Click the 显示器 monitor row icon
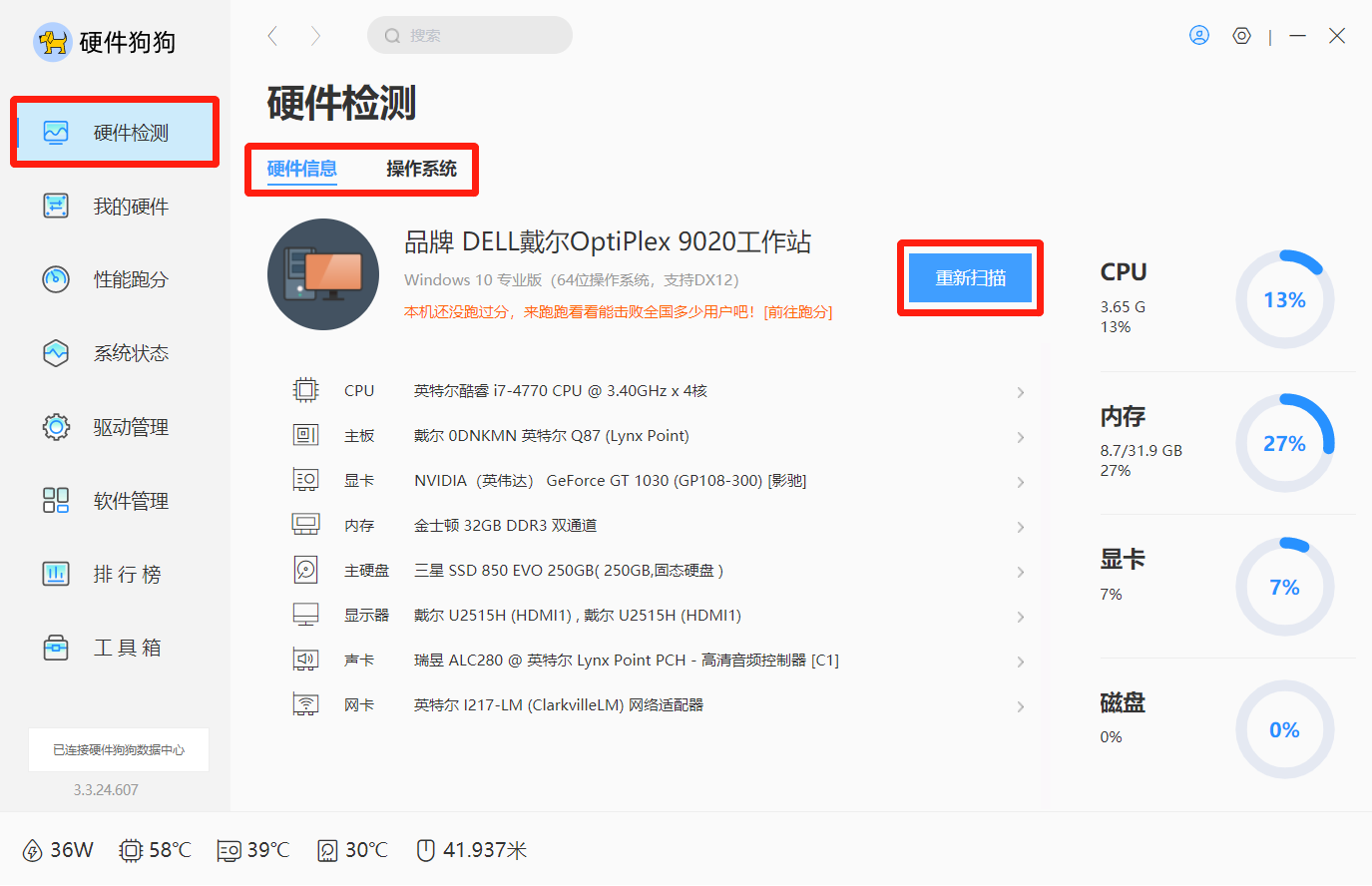1372x886 pixels. tap(305, 615)
